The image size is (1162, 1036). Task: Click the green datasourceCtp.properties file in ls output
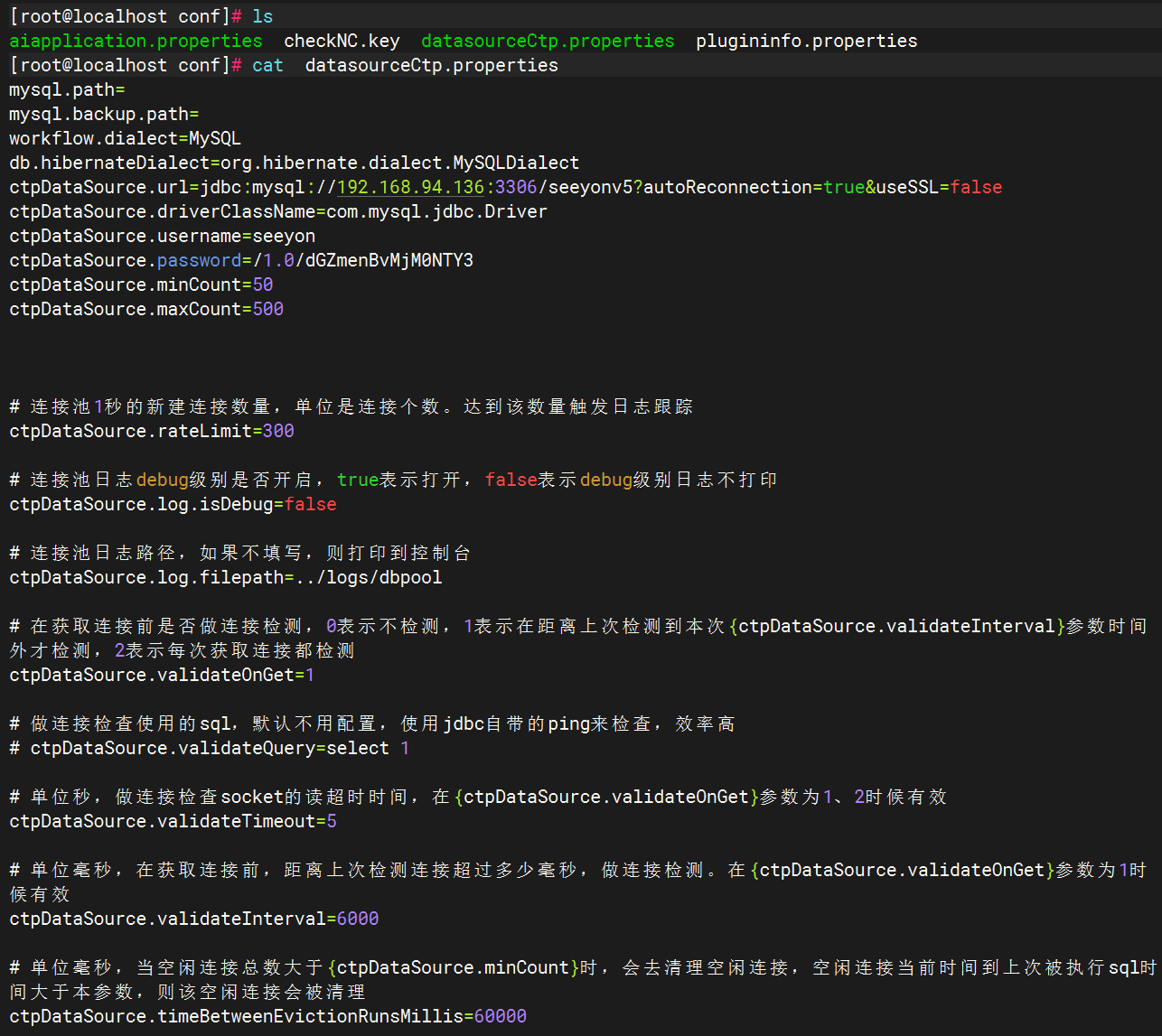(548, 41)
